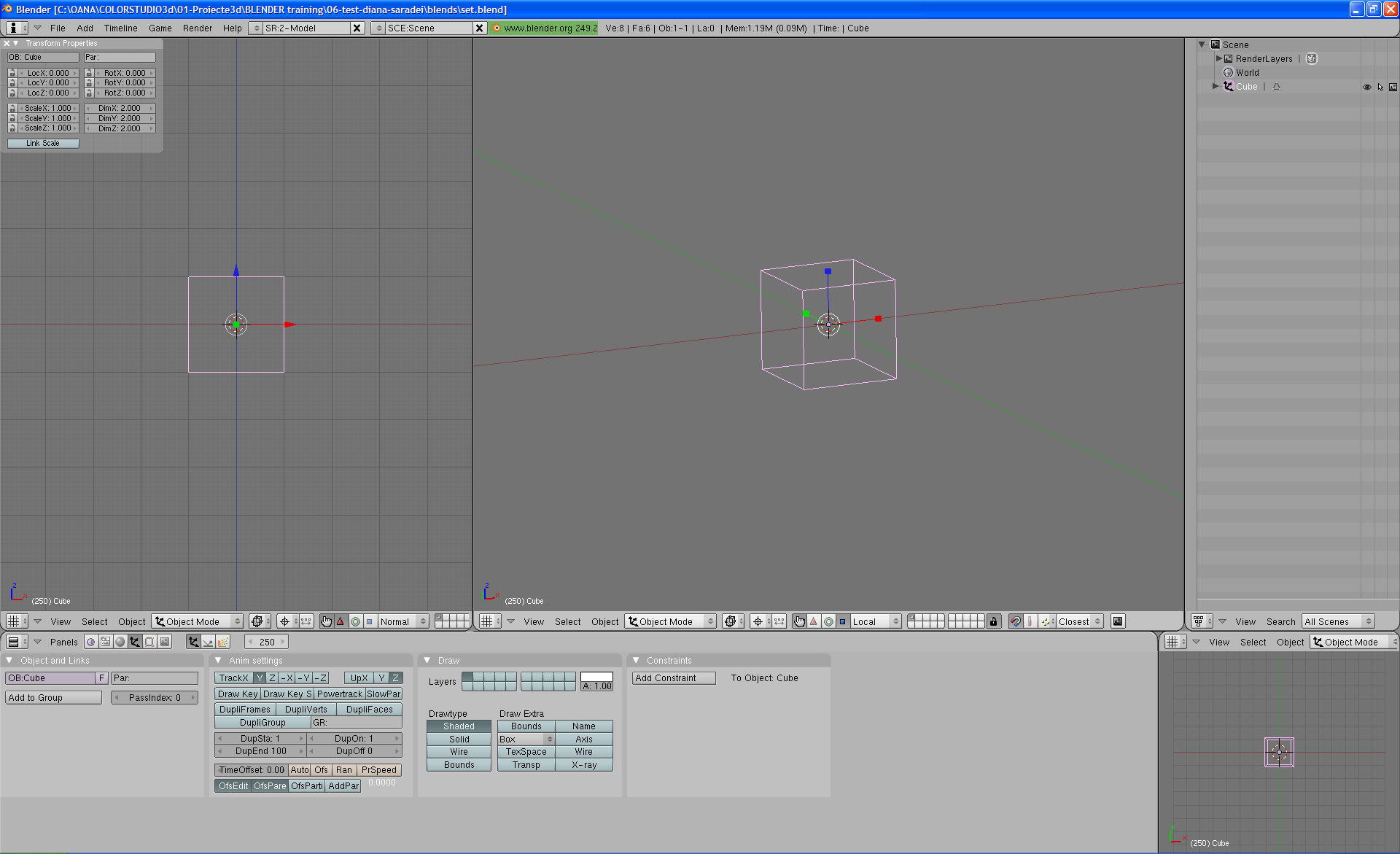Click the snap magnet icon
Screen dimensions: 1400x854
coord(1015,621)
